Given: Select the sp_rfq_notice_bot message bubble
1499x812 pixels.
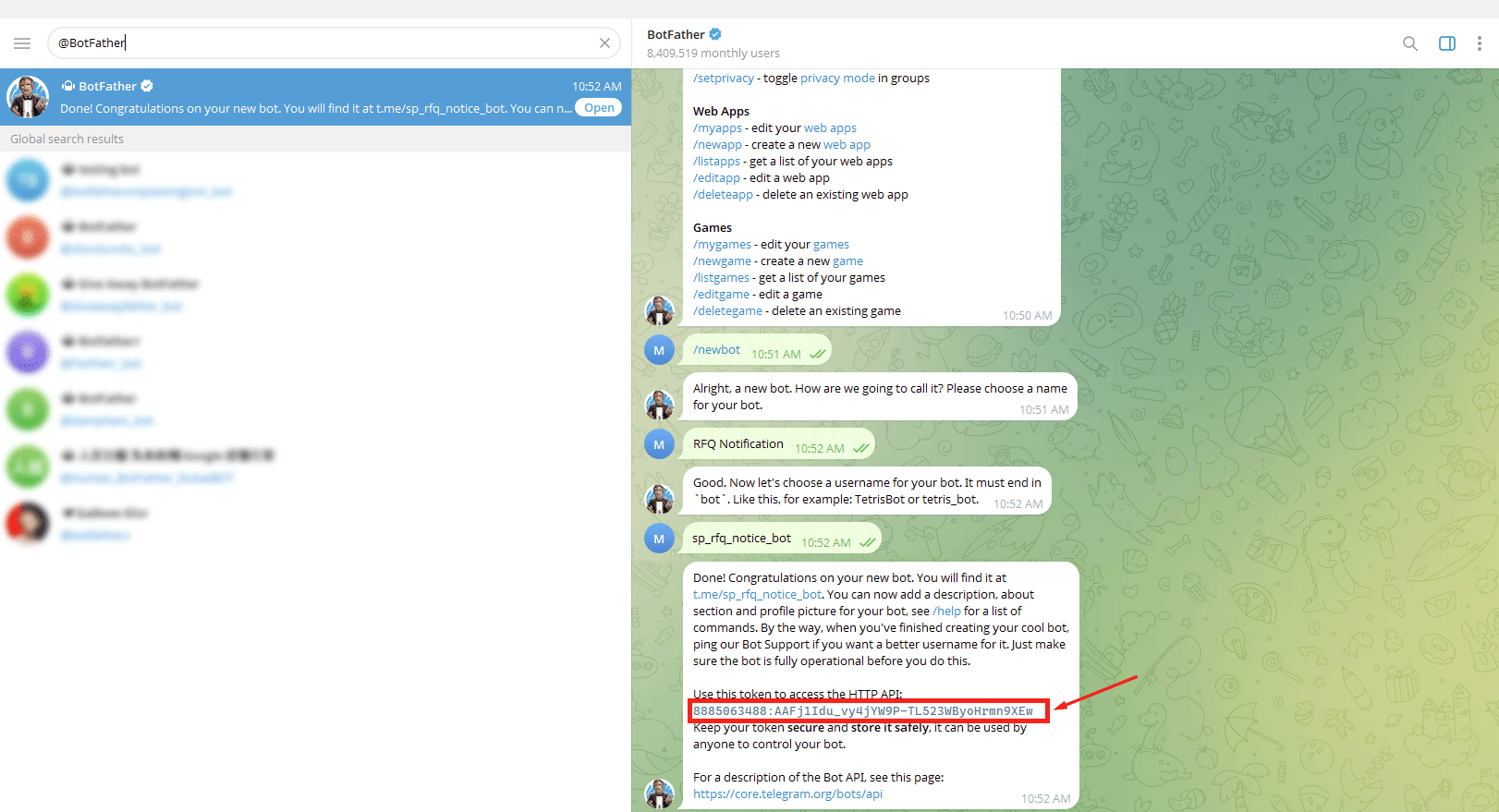Looking at the screenshot, I should 781,539.
